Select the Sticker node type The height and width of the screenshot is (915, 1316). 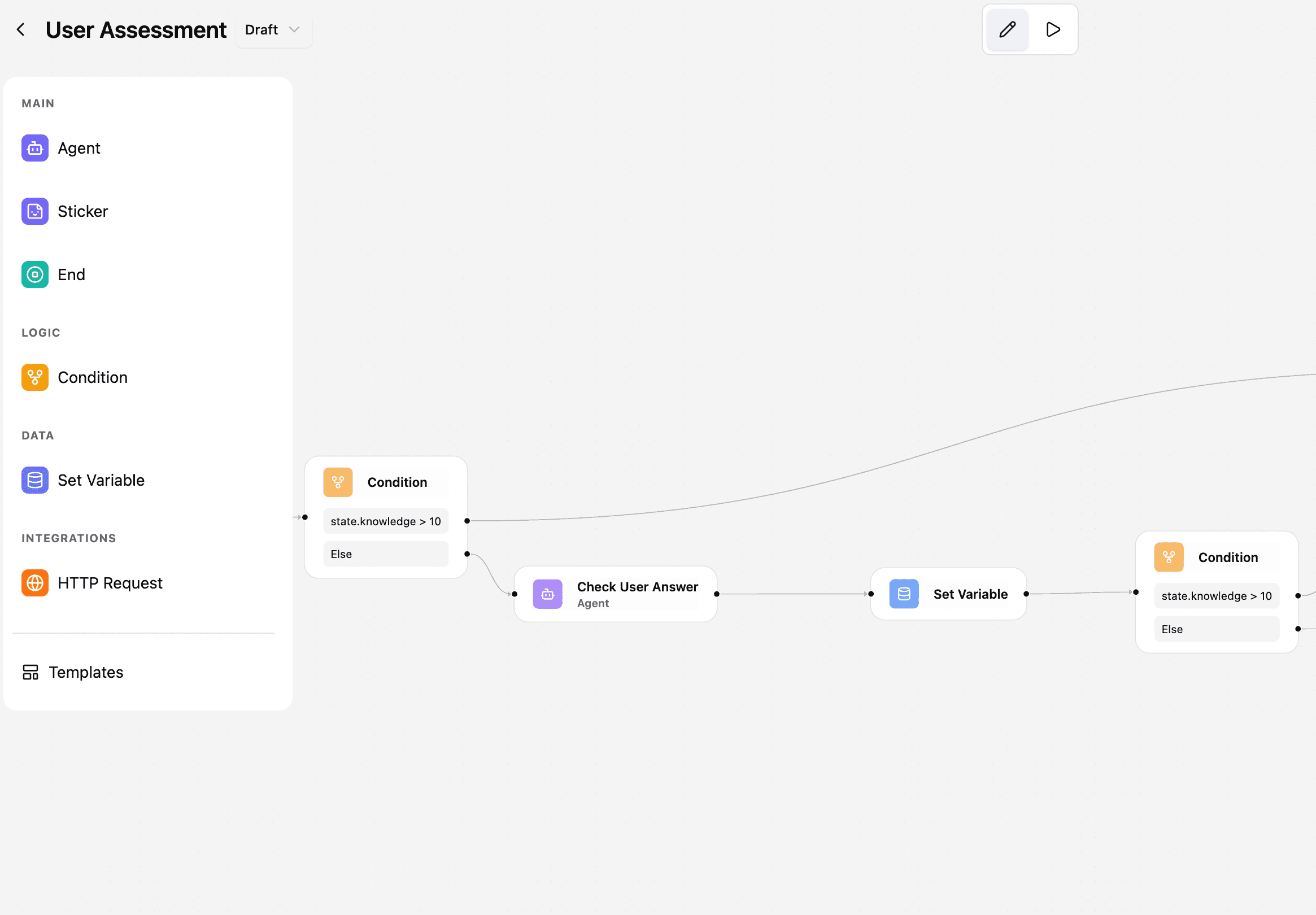coord(82,211)
